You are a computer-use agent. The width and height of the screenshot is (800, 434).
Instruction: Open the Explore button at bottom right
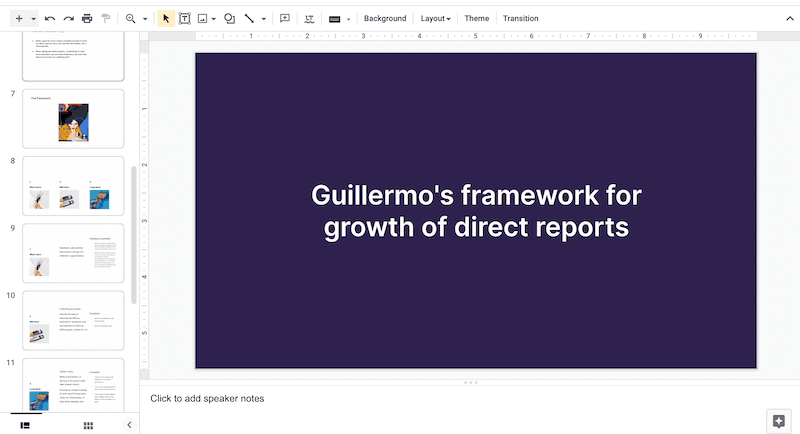(x=779, y=421)
